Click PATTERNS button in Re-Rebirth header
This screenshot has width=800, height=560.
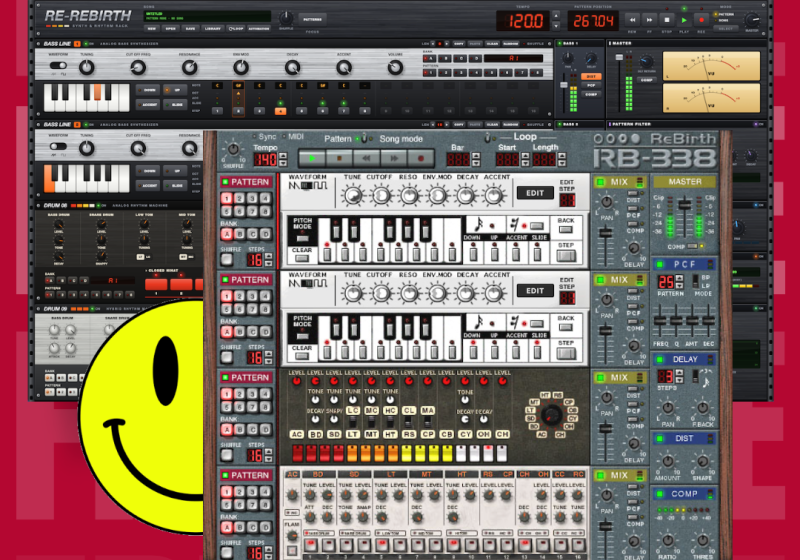(x=312, y=19)
